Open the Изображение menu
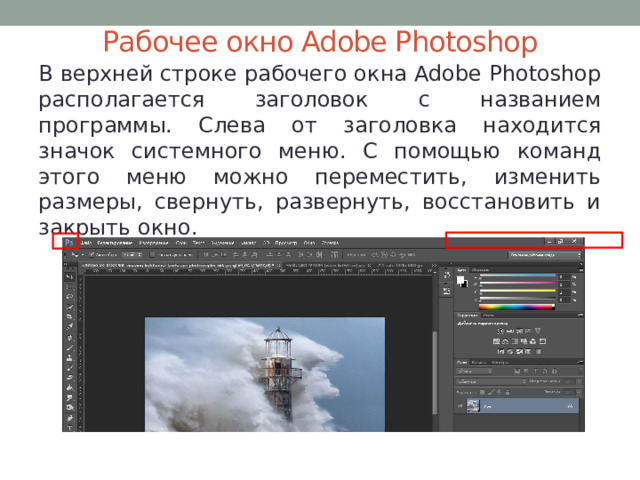This screenshot has width=640, height=480. (x=153, y=243)
